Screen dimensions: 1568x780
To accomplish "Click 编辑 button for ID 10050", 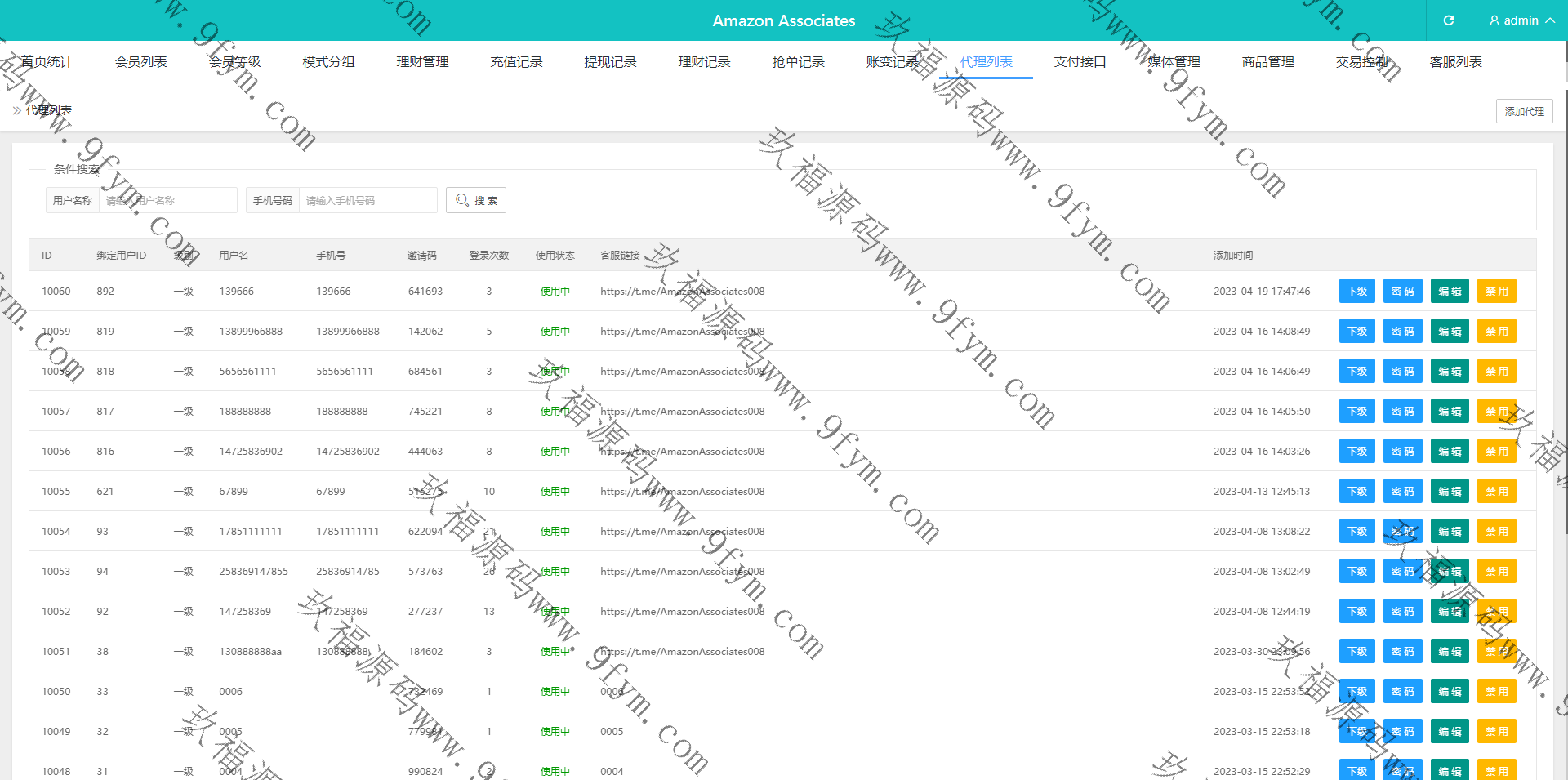I will 1450,692.
